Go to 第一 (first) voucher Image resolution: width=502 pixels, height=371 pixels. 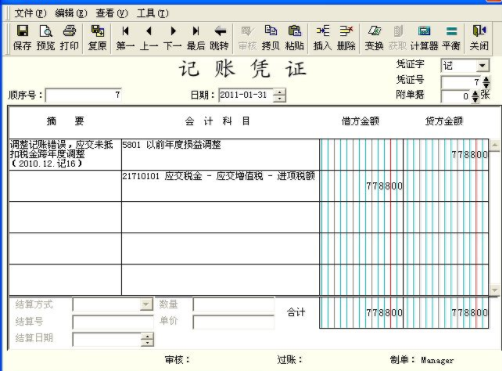click(125, 38)
